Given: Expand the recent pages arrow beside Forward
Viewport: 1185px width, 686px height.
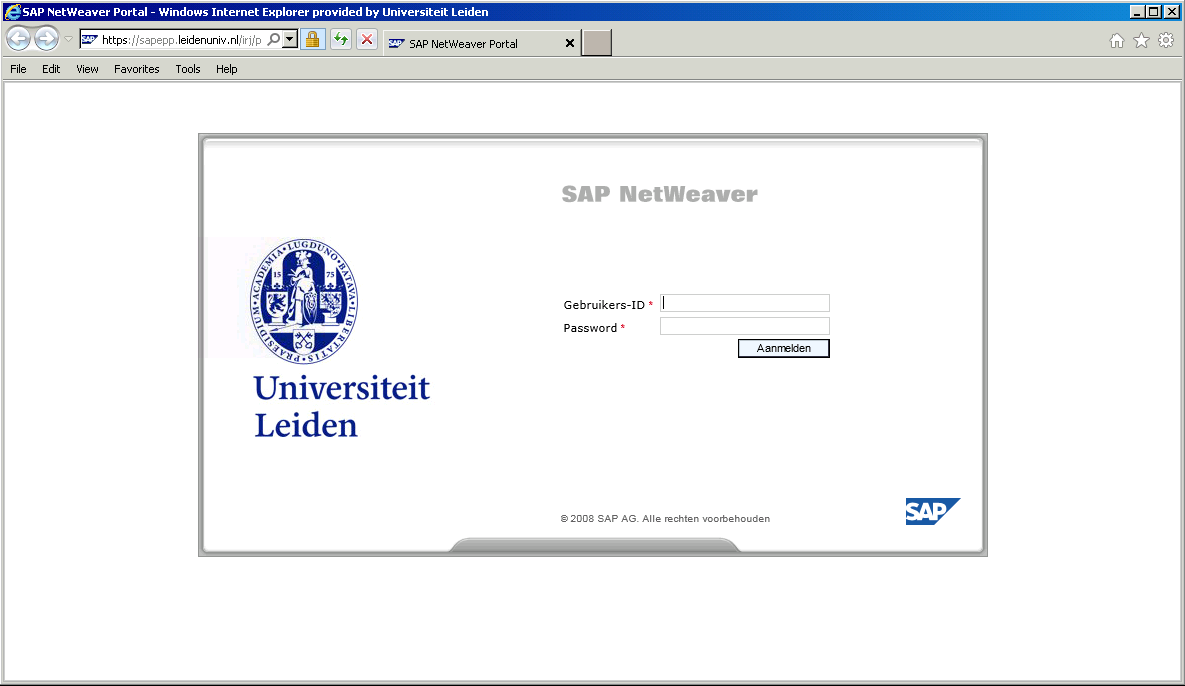Looking at the screenshot, I should 68,40.
